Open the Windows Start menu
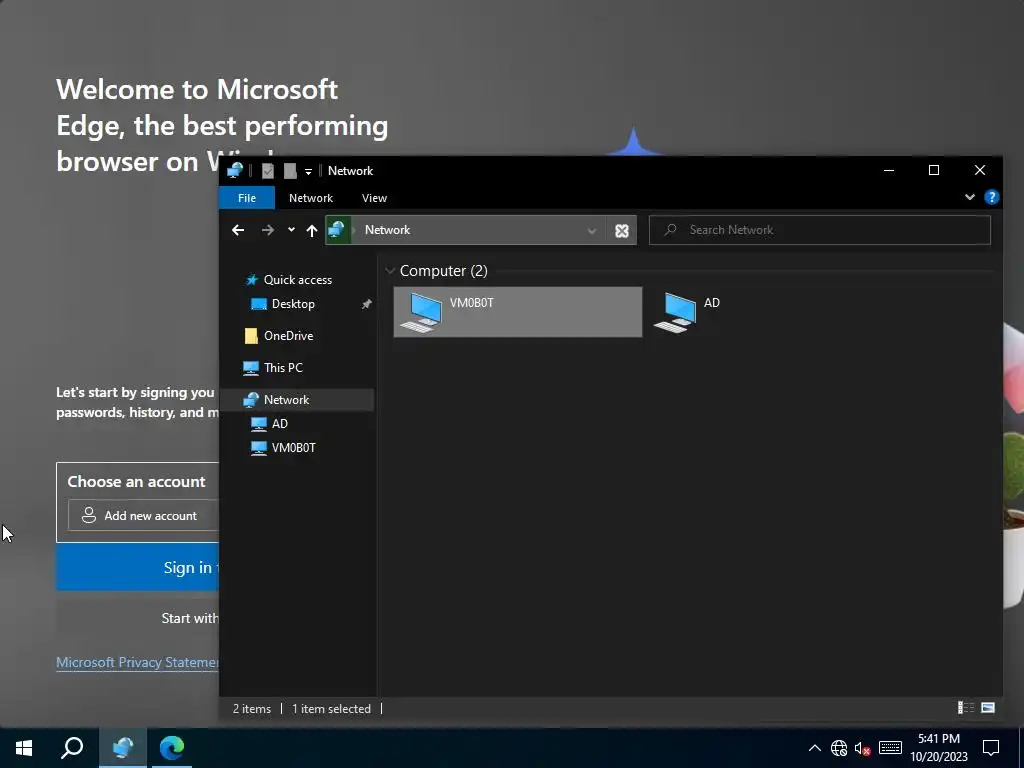The width and height of the screenshot is (1024, 768). tap(24, 748)
